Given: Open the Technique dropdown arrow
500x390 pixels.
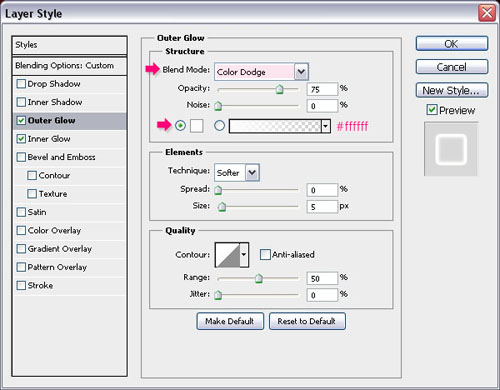Looking at the screenshot, I should click(x=252, y=172).
